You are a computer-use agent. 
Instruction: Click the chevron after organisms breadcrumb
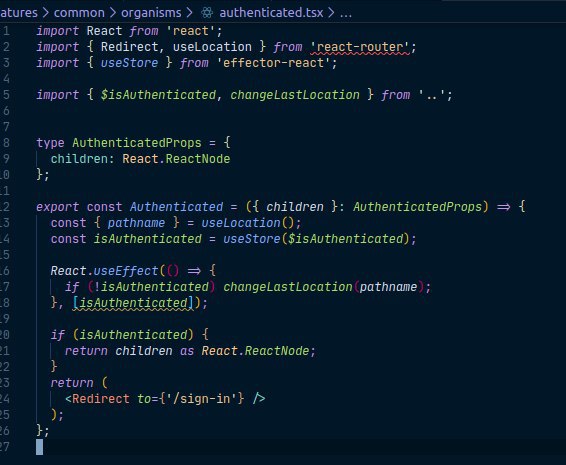pyautogui.click(x=190, y=13)
